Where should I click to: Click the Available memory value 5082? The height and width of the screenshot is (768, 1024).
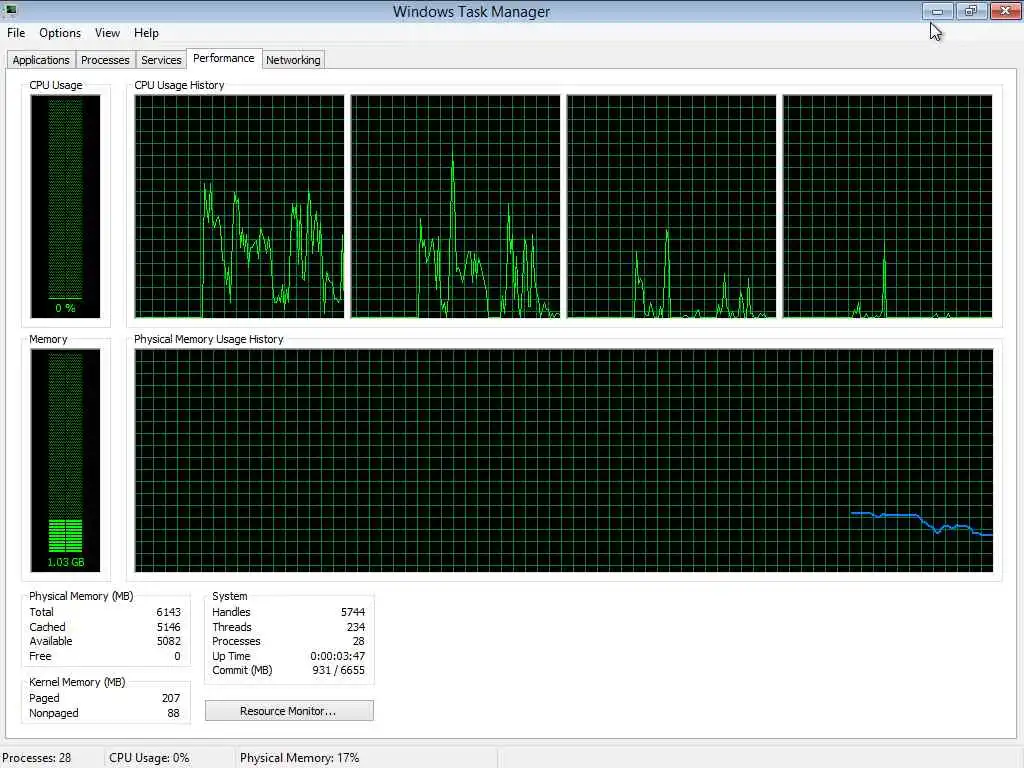click(168, 641)
